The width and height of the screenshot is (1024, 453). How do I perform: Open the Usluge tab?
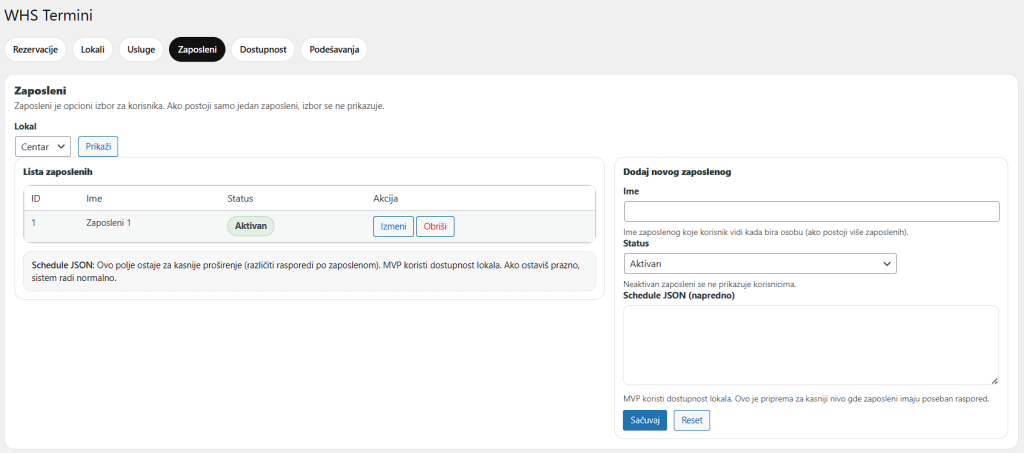click(141, 50)
